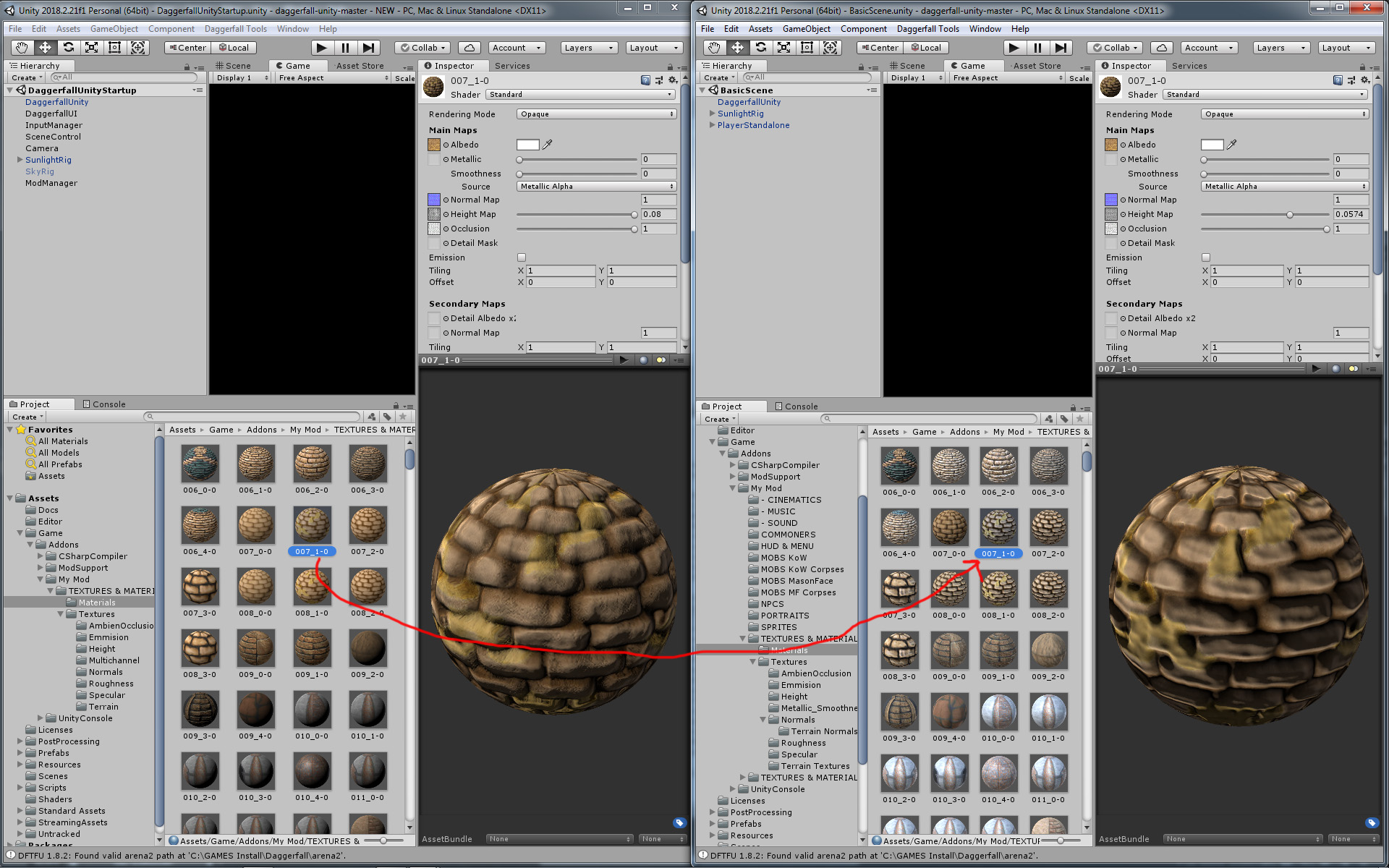Open Collab button in left Unity window
Screen dimensions: 1389x868
point(423,48)
